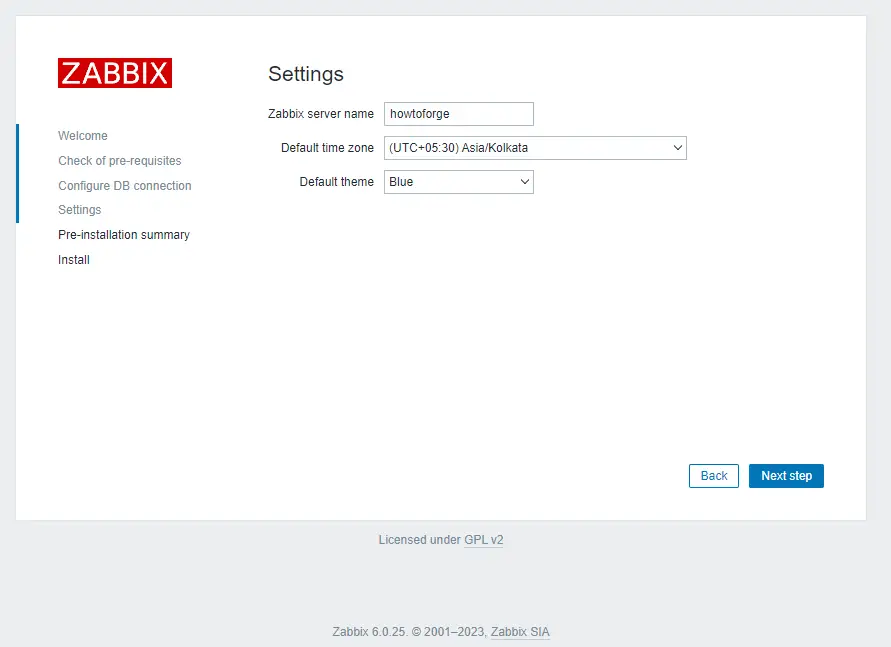Click the Zabbix server name input field

coord(458,113)
